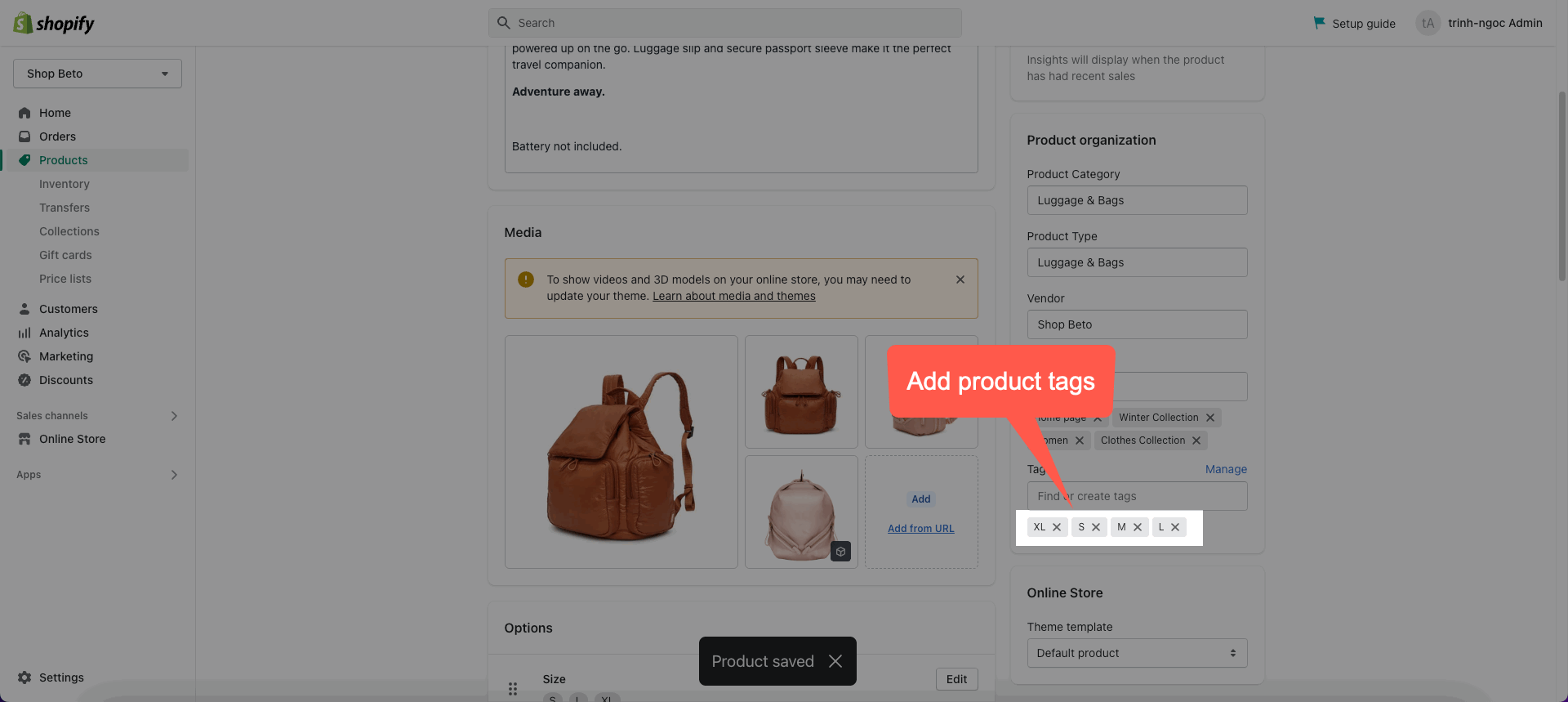Expand the Apps section
The height and width of the screenshot is (702, 1568).
tap(173, 475)
